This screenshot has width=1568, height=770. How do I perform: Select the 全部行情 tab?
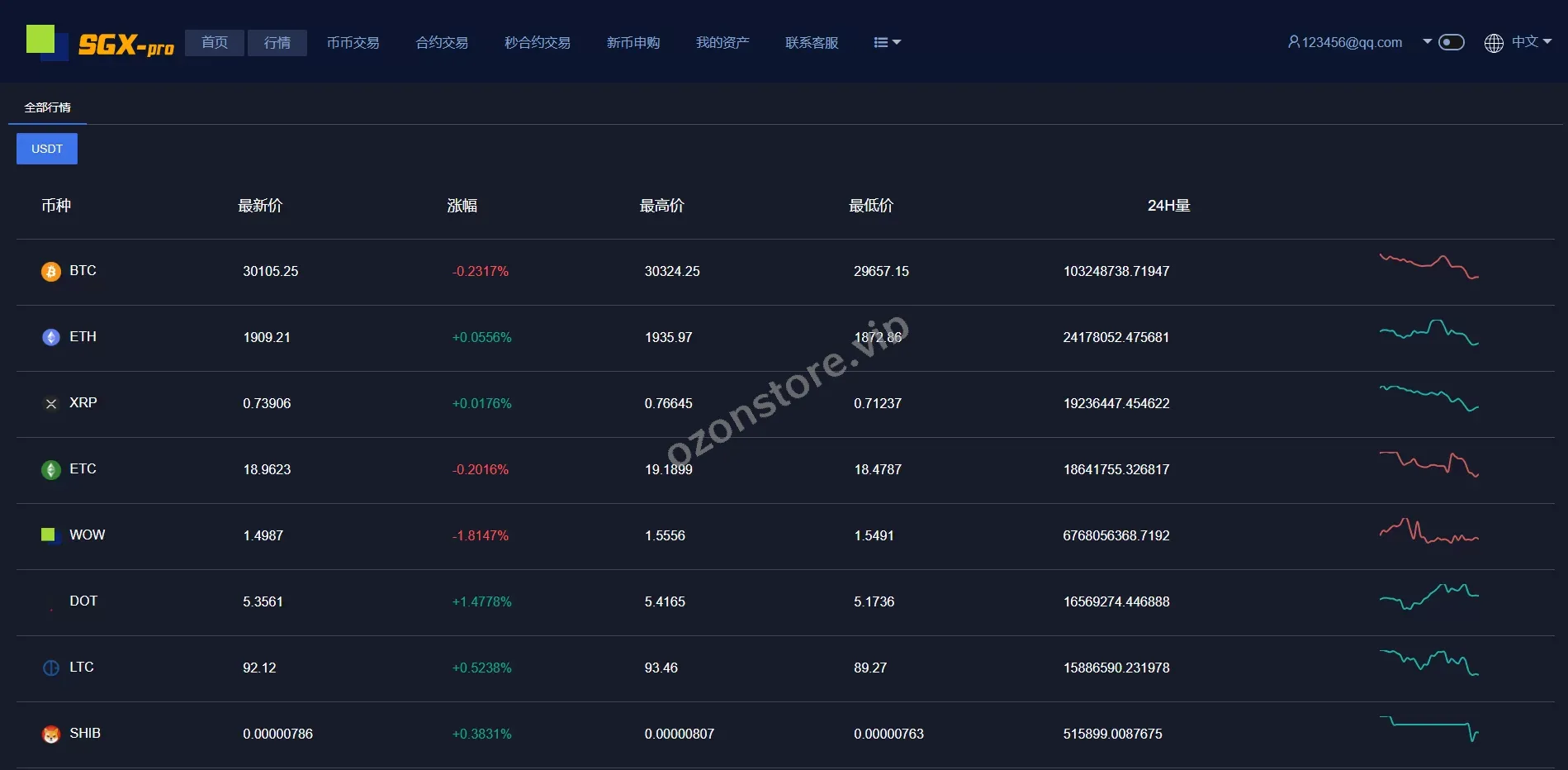(x=48, y=107)
